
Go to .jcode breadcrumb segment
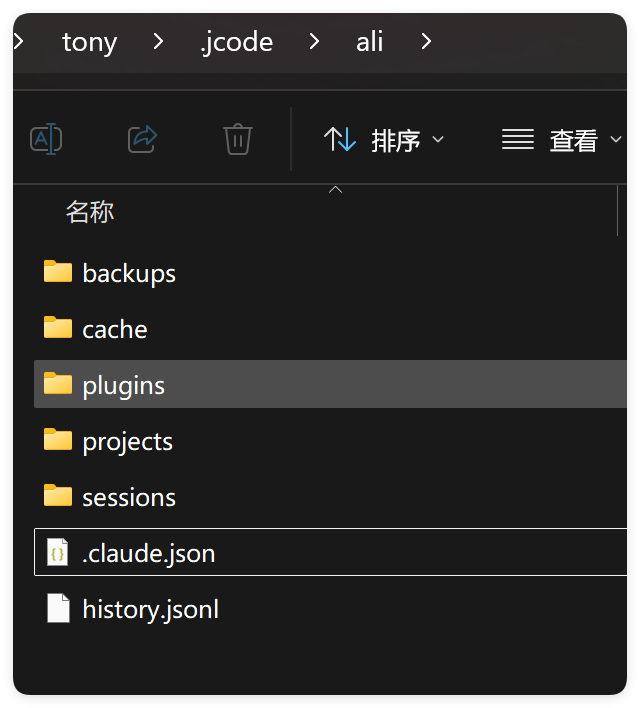236,42
